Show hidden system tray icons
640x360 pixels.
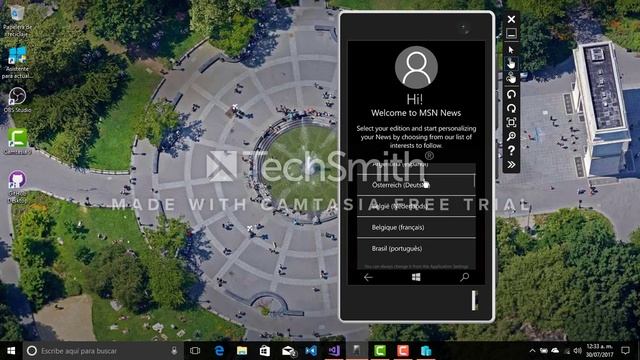[x=532, y=351]
